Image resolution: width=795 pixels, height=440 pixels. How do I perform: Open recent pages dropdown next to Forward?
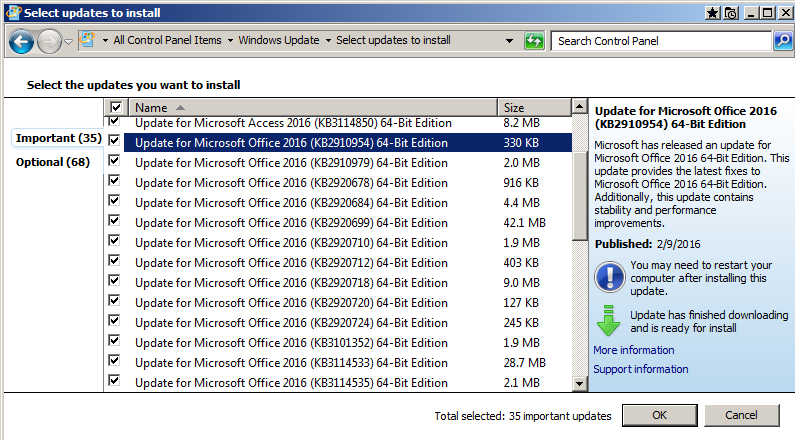69,42
